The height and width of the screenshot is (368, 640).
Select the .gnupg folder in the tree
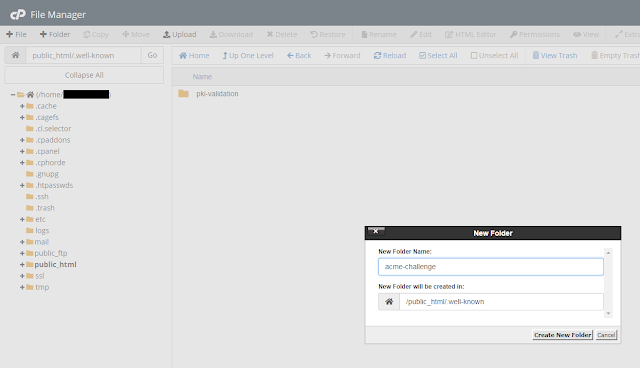point(47,174)
